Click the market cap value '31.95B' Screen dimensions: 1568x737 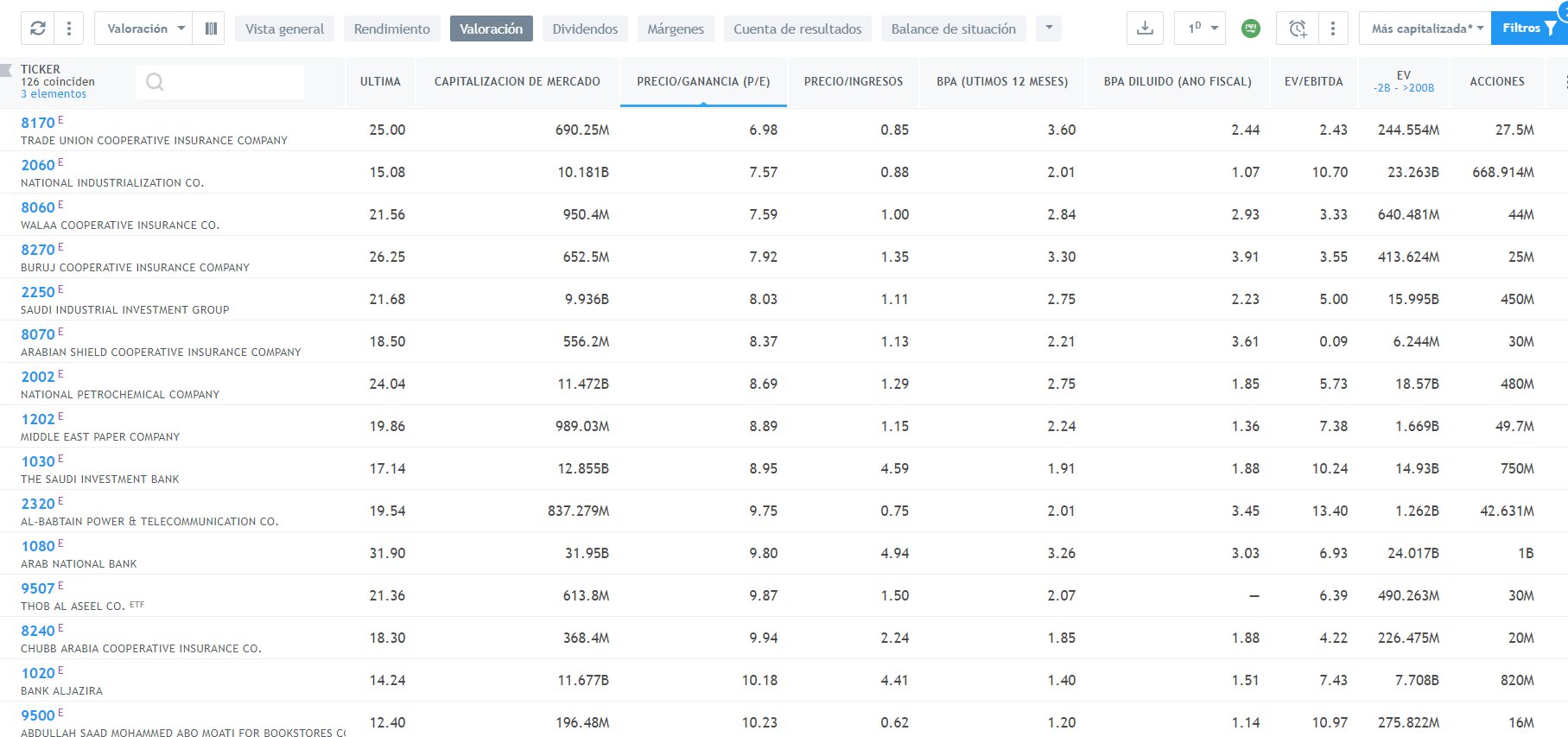click(587, 553)
